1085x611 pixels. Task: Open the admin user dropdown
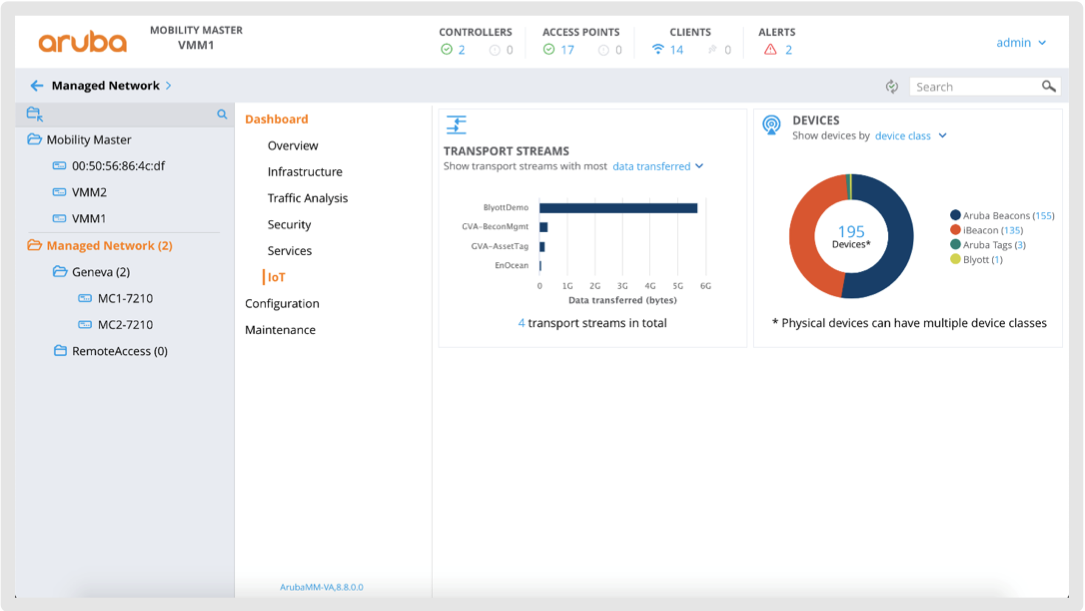tap(1021, 43)
